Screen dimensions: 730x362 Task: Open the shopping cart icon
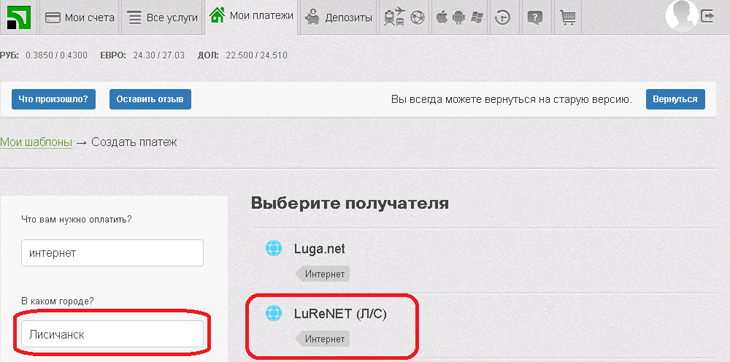(568, 18)
